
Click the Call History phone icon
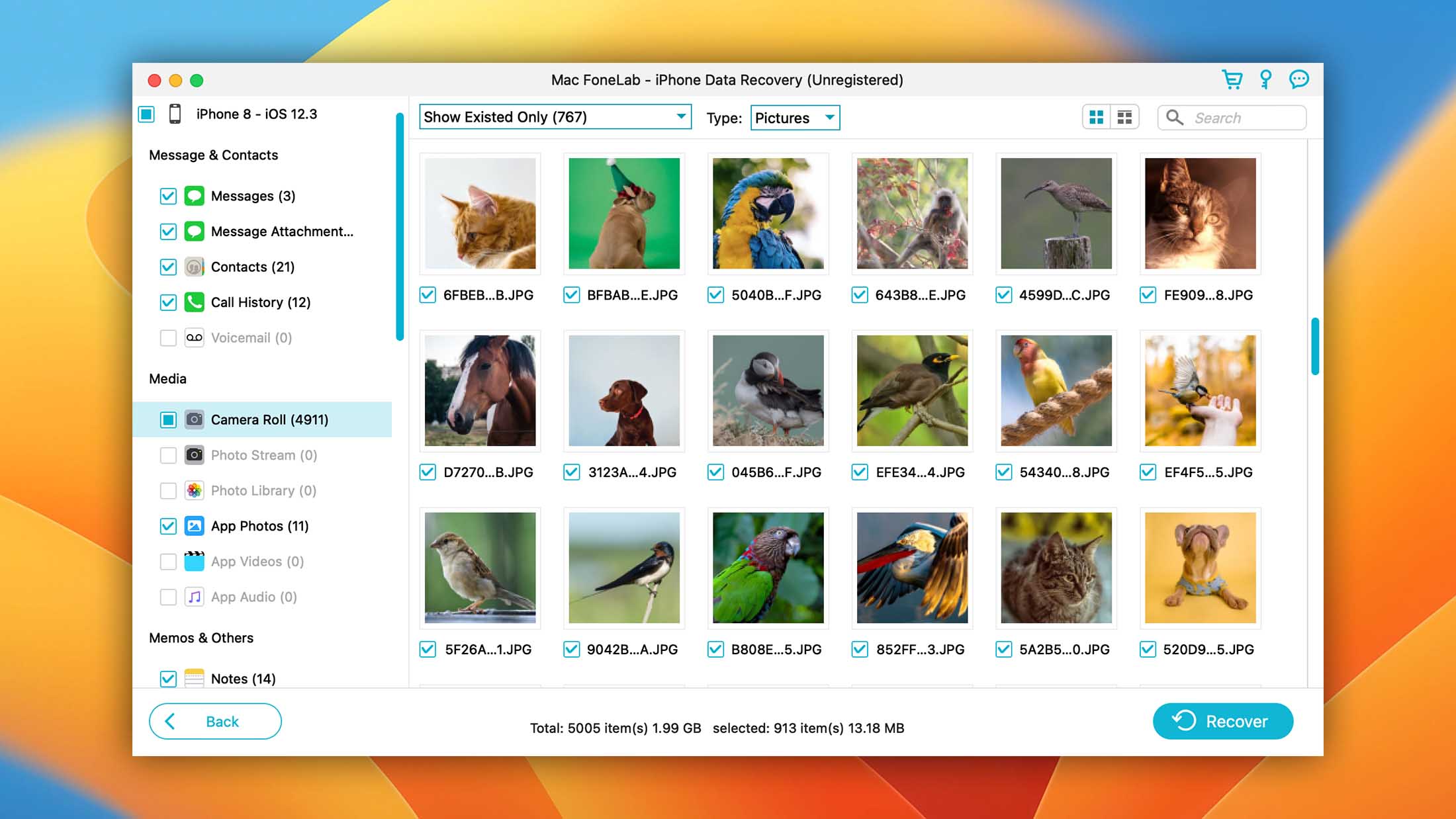(194, 302)
